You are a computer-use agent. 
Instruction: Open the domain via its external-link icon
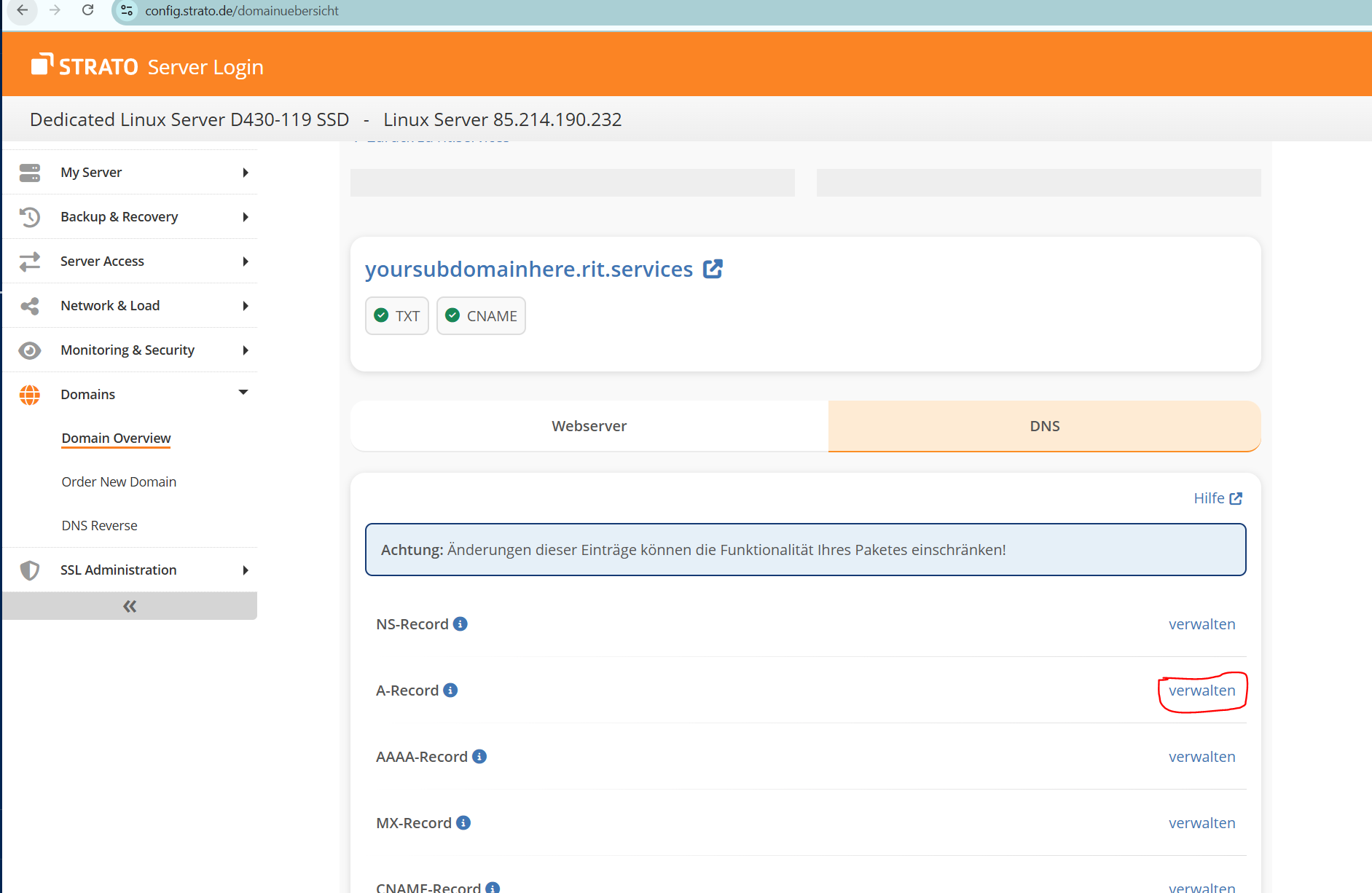coord(713,269)
